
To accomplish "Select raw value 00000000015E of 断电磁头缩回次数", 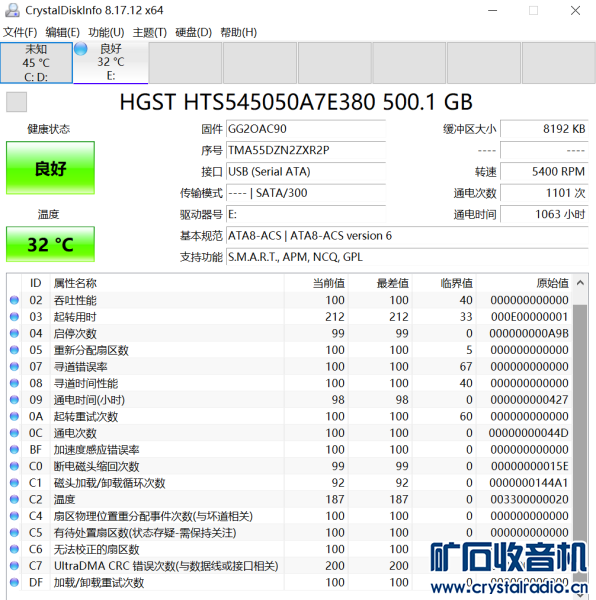I will coord(529,466).
